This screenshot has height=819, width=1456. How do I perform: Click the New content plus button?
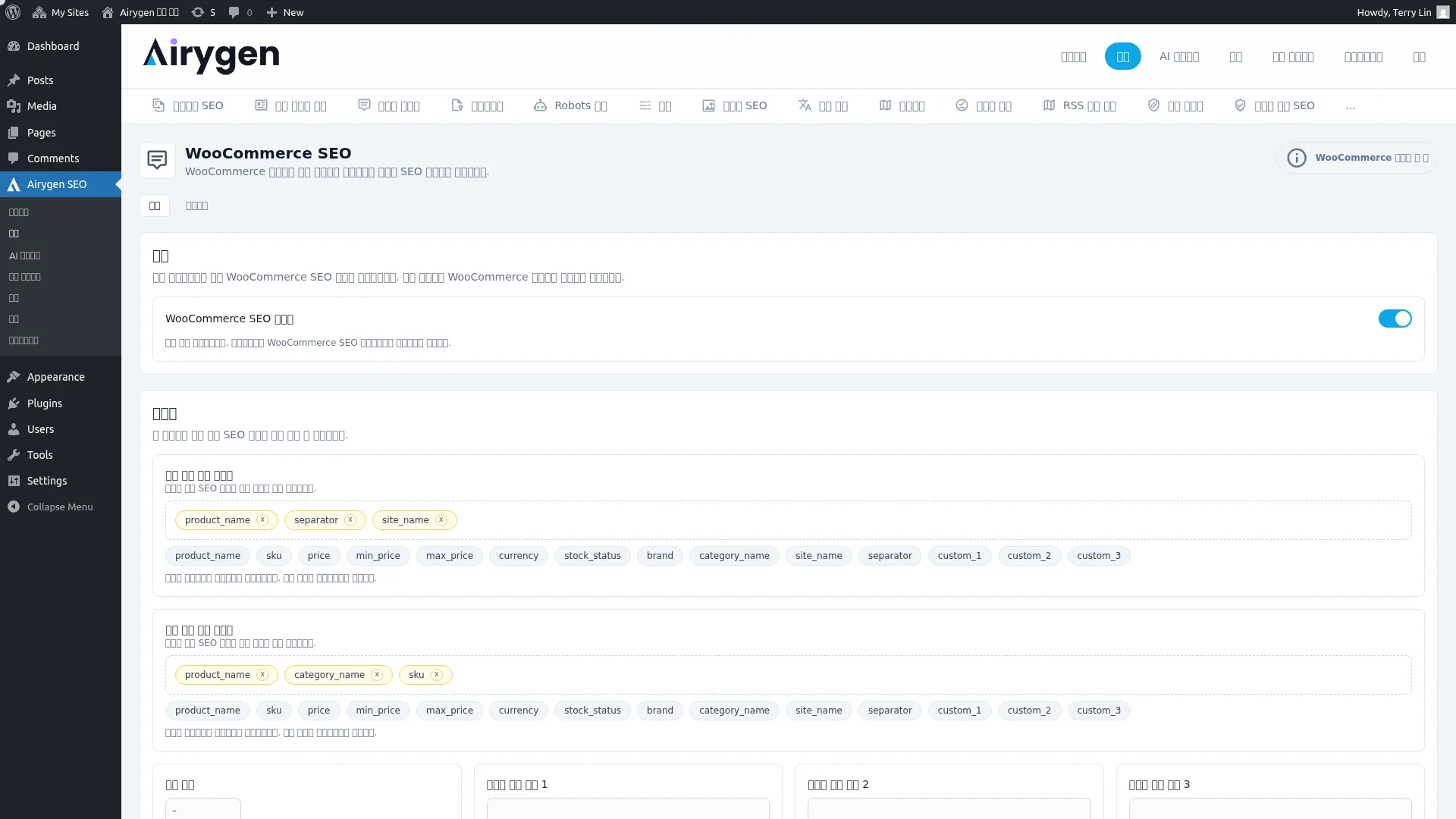pos(285,12)
